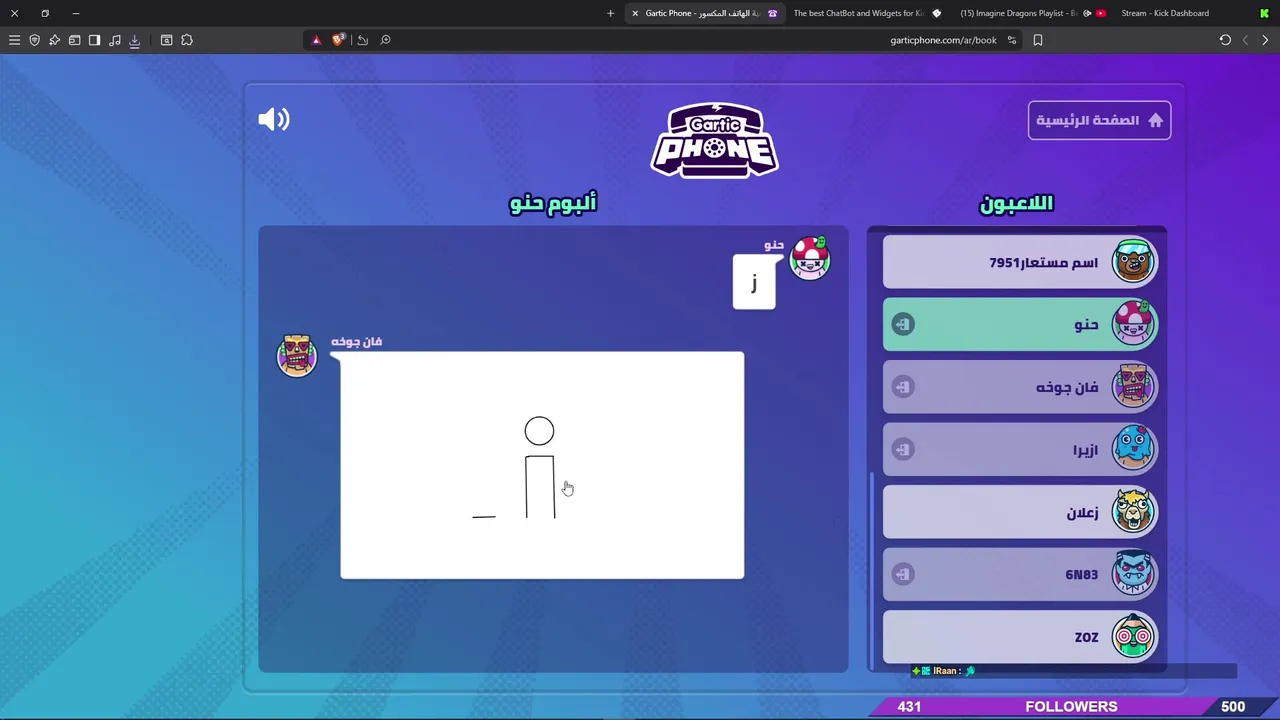Click the الصفحة الرئيسية home button
Image resolution: width=1280 pixels, height=720 pixels.
coord(1099,120)
